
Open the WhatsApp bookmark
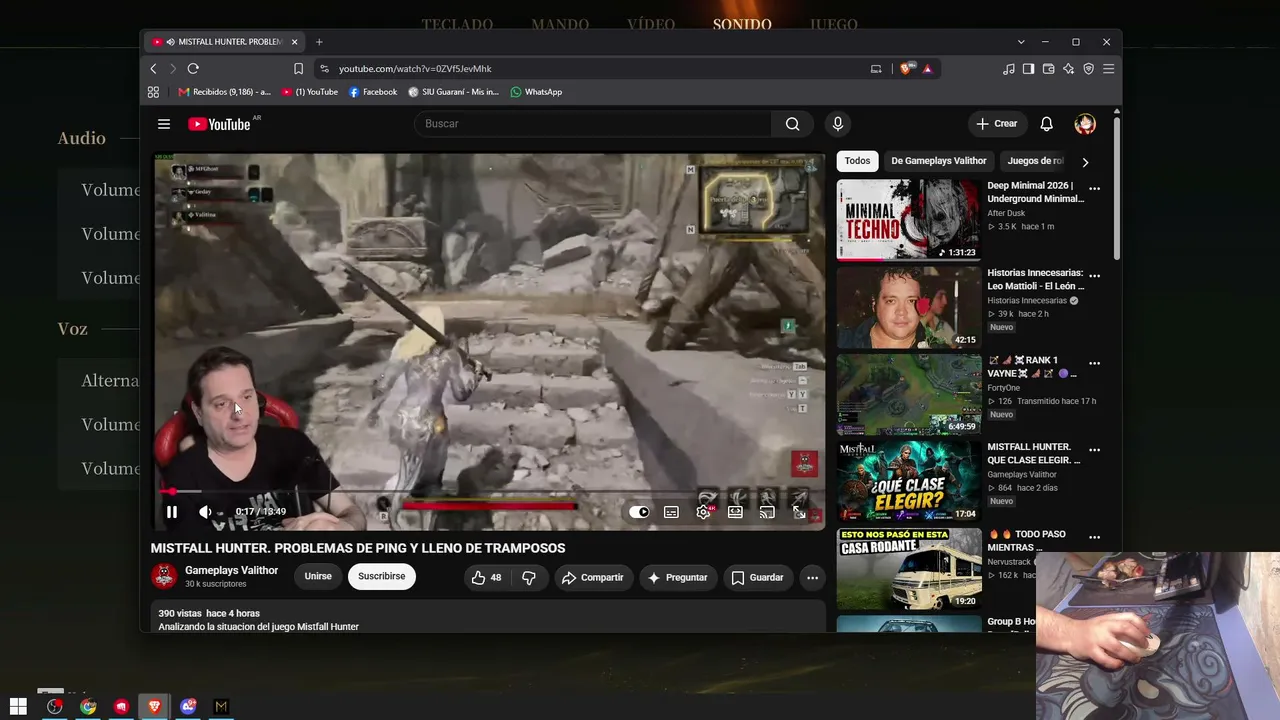[x=536, y=92]
